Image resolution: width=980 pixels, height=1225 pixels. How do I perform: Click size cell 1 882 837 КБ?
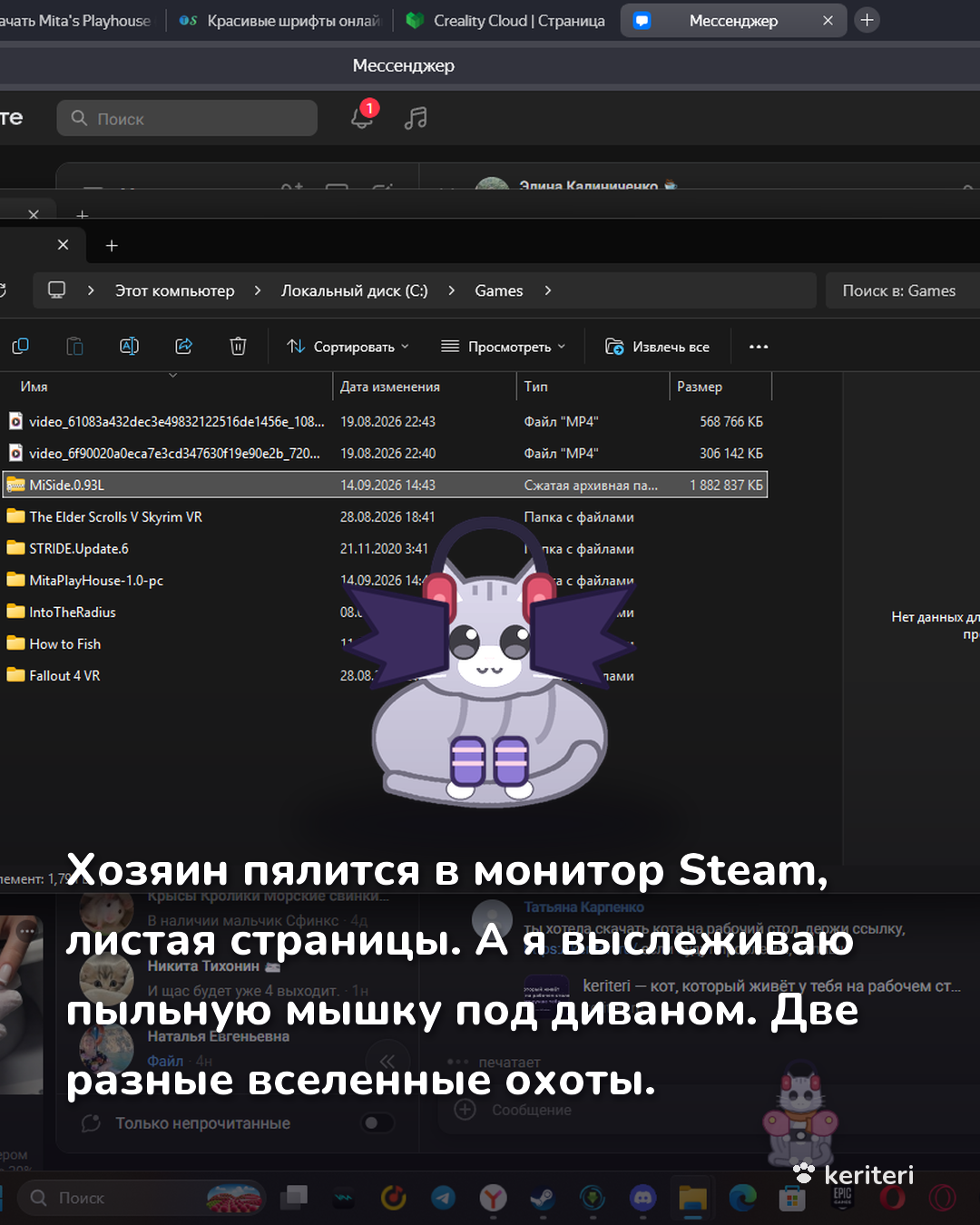pyautogui.click(x=726, y=485)
